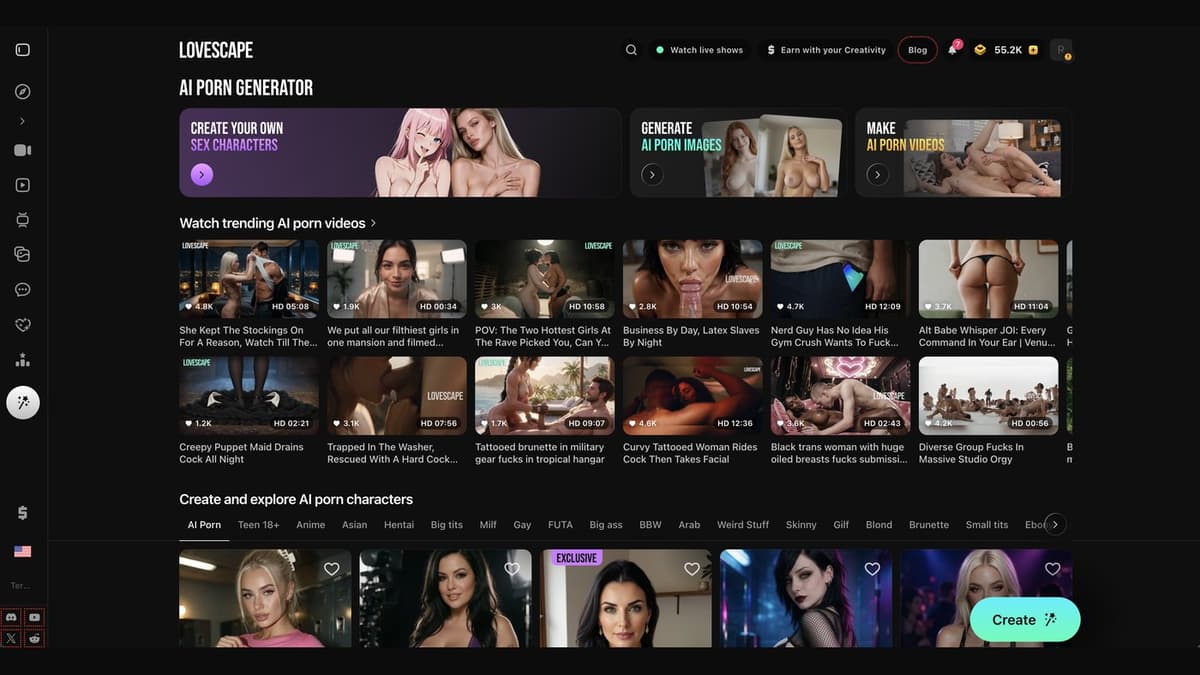Expand the sidebar with the small chevron

(22, 121)
